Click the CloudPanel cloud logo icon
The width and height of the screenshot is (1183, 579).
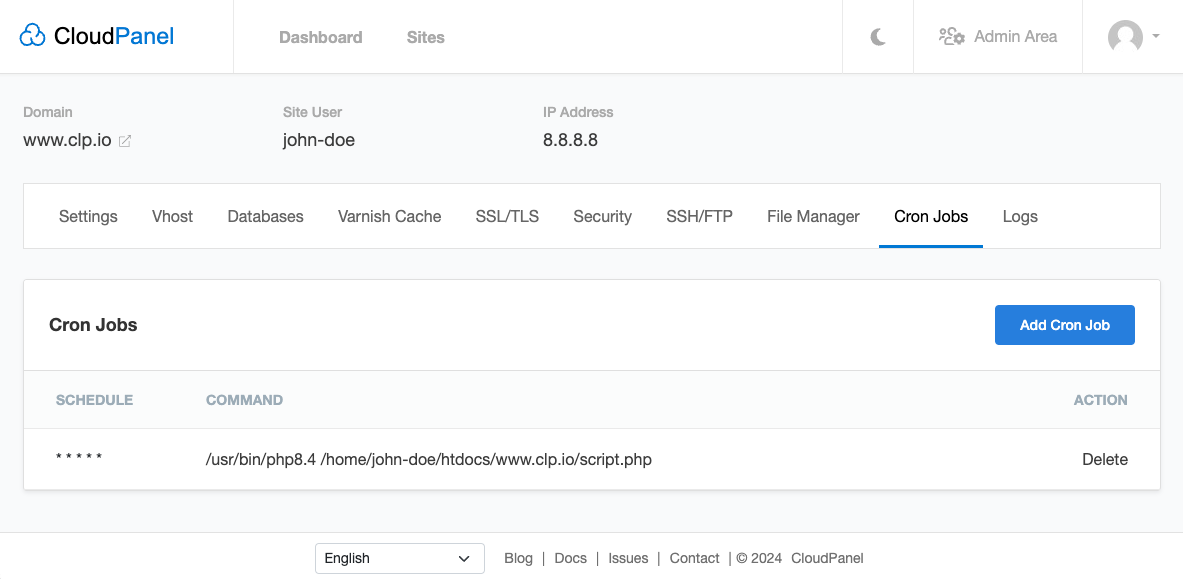point(33,37)
